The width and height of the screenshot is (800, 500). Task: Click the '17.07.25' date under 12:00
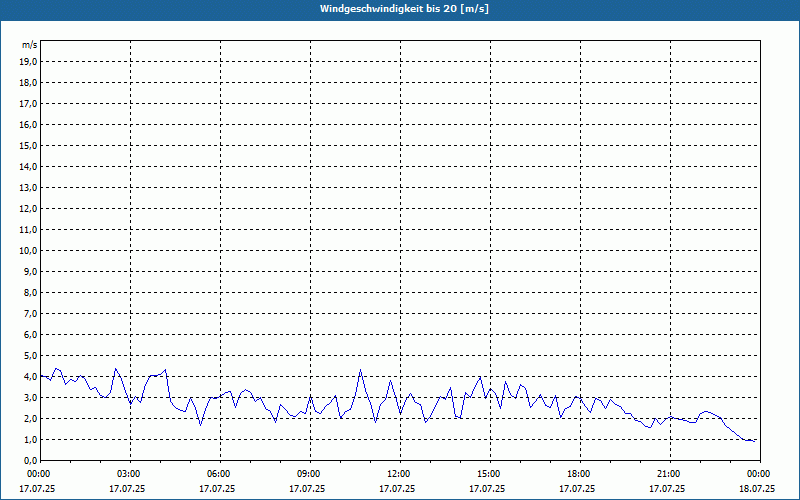click(x=397, y=489)
